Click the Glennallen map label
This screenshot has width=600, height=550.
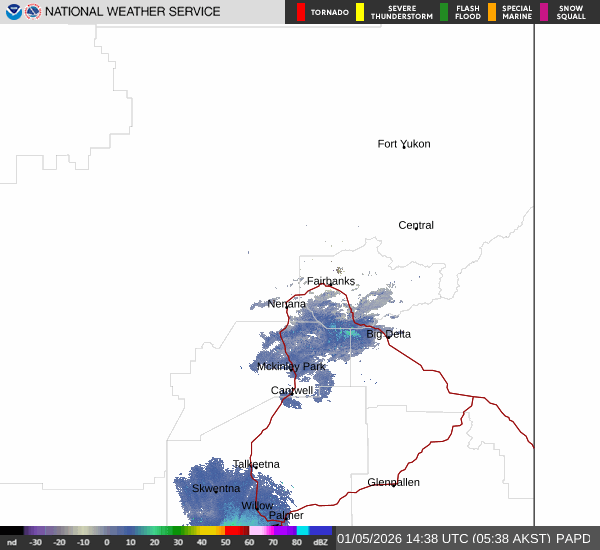(393, 482)
